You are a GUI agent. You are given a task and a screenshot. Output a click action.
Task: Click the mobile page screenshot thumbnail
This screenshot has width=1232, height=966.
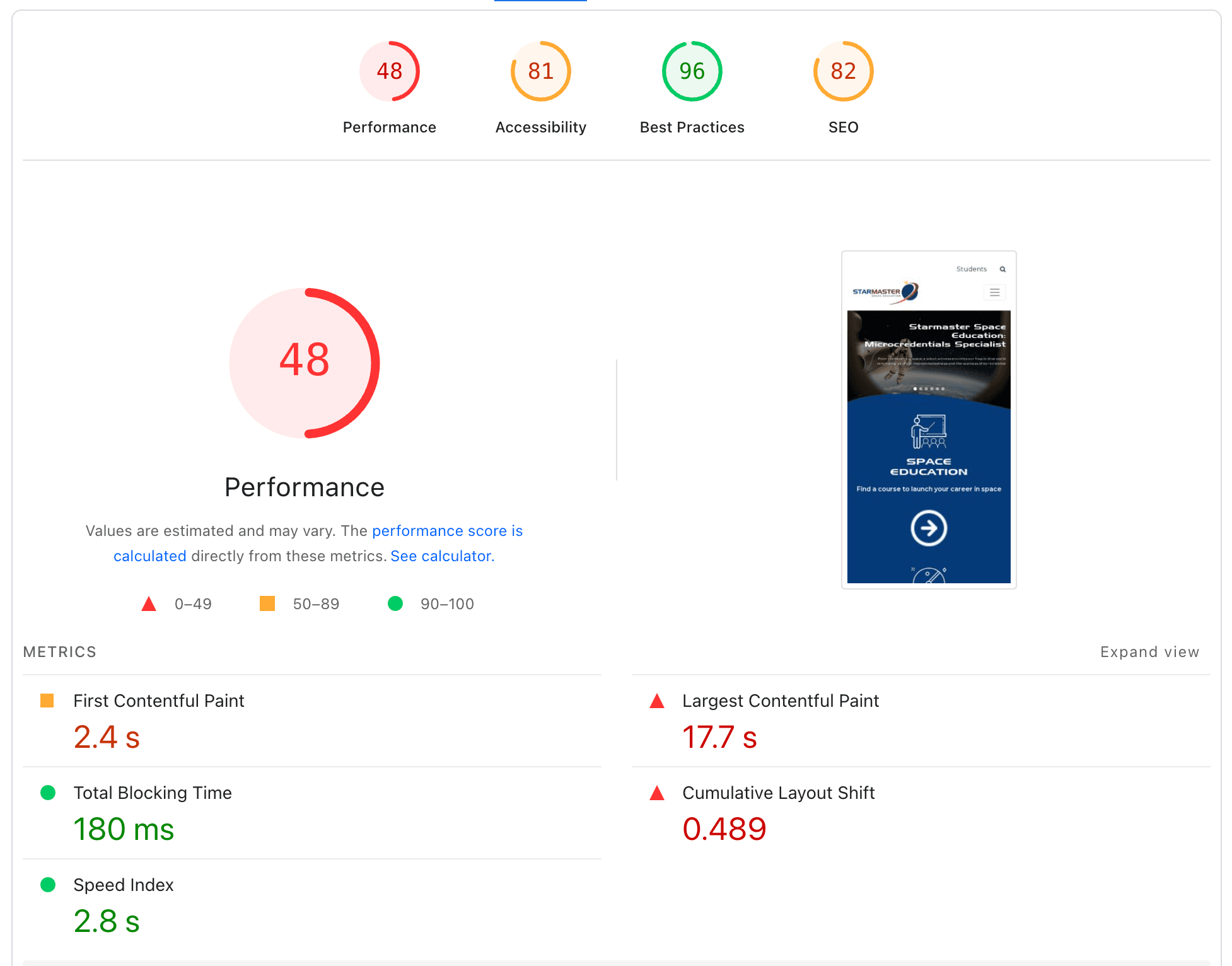point(929,420)
